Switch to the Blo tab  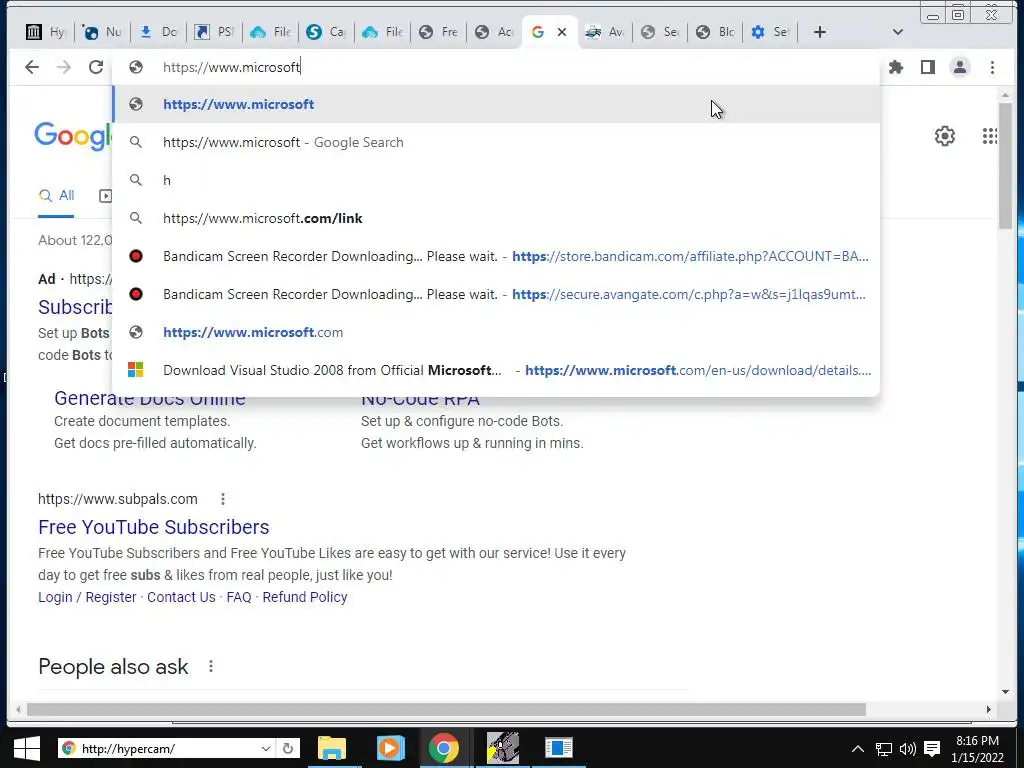pyautogui.click(x=716, y=32)
